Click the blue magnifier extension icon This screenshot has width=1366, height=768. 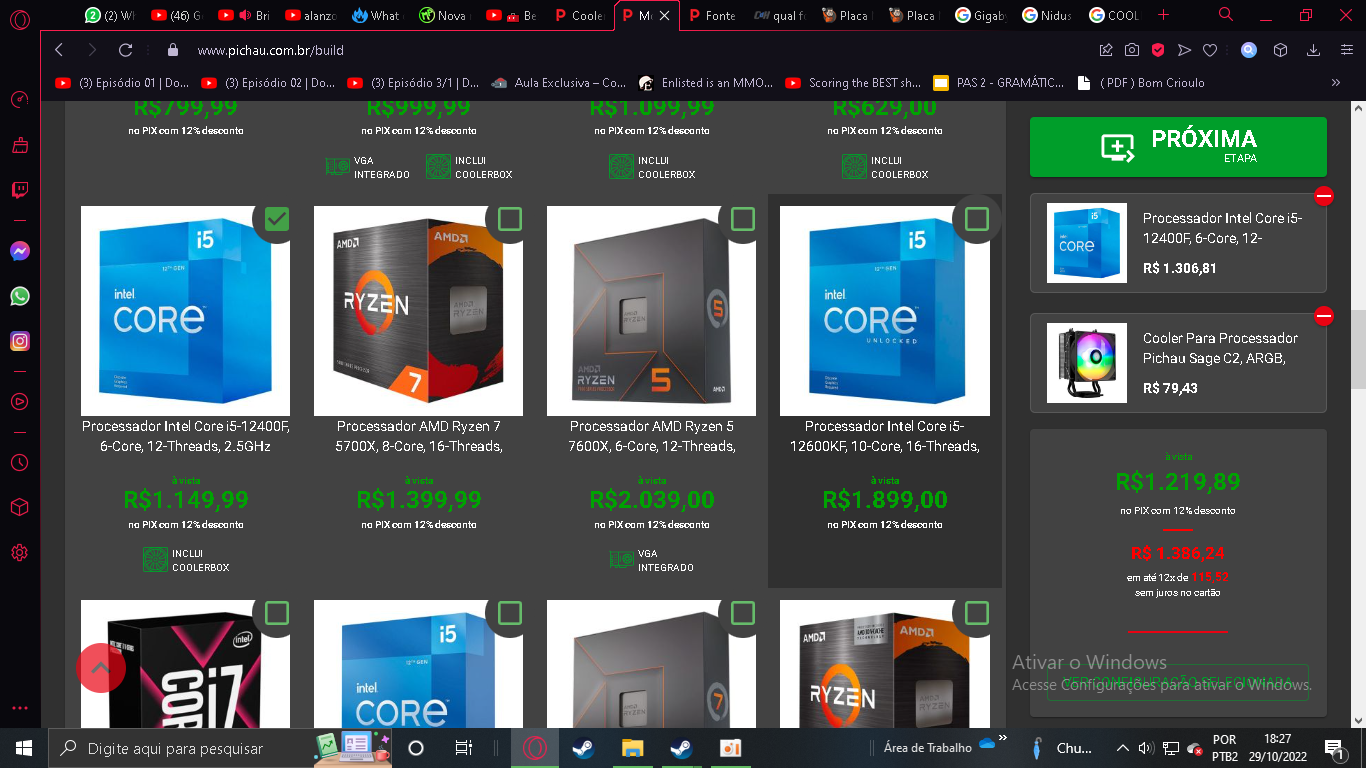(1249, 50)
